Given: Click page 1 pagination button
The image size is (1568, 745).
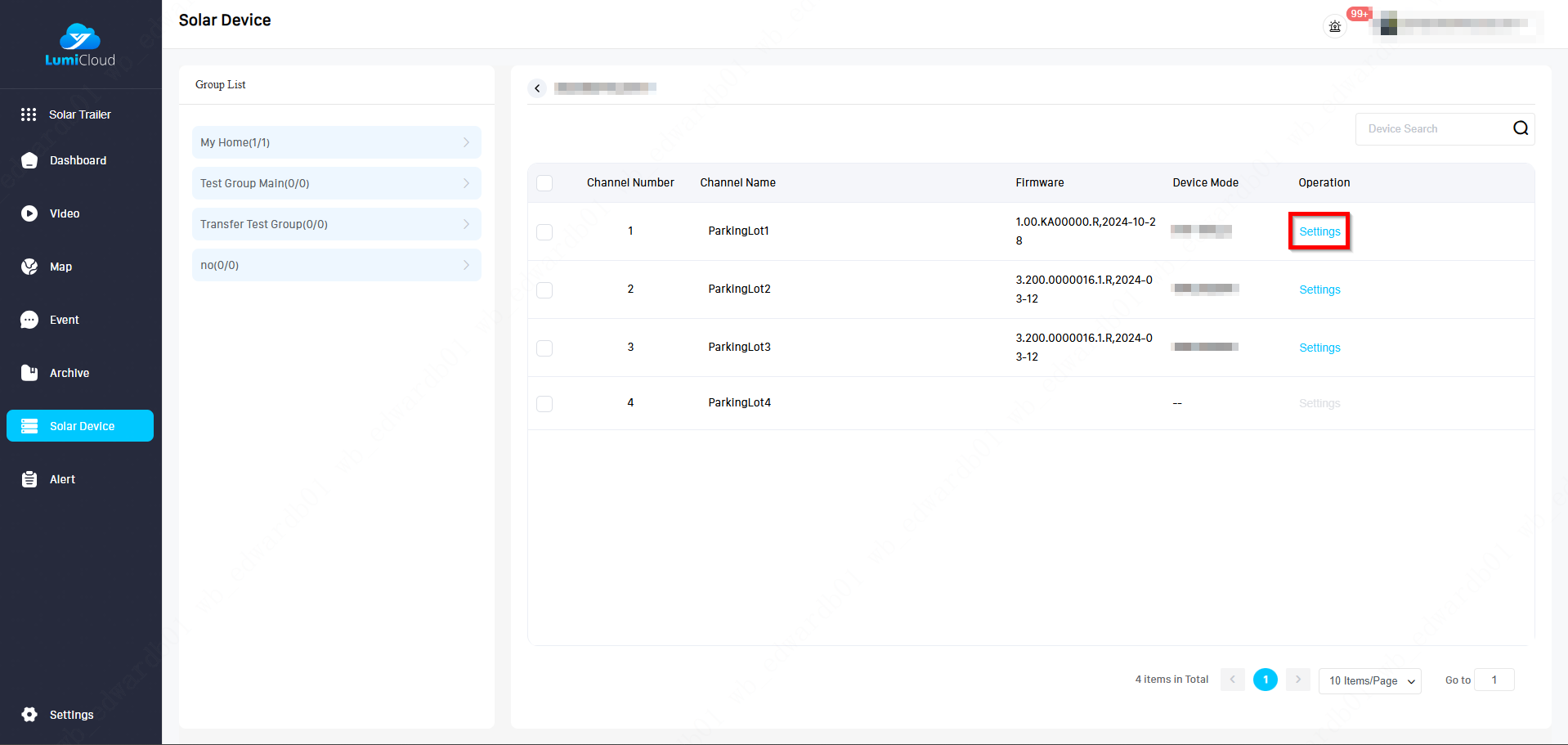Looking at the screenshot, I should tap(1265, 680).
